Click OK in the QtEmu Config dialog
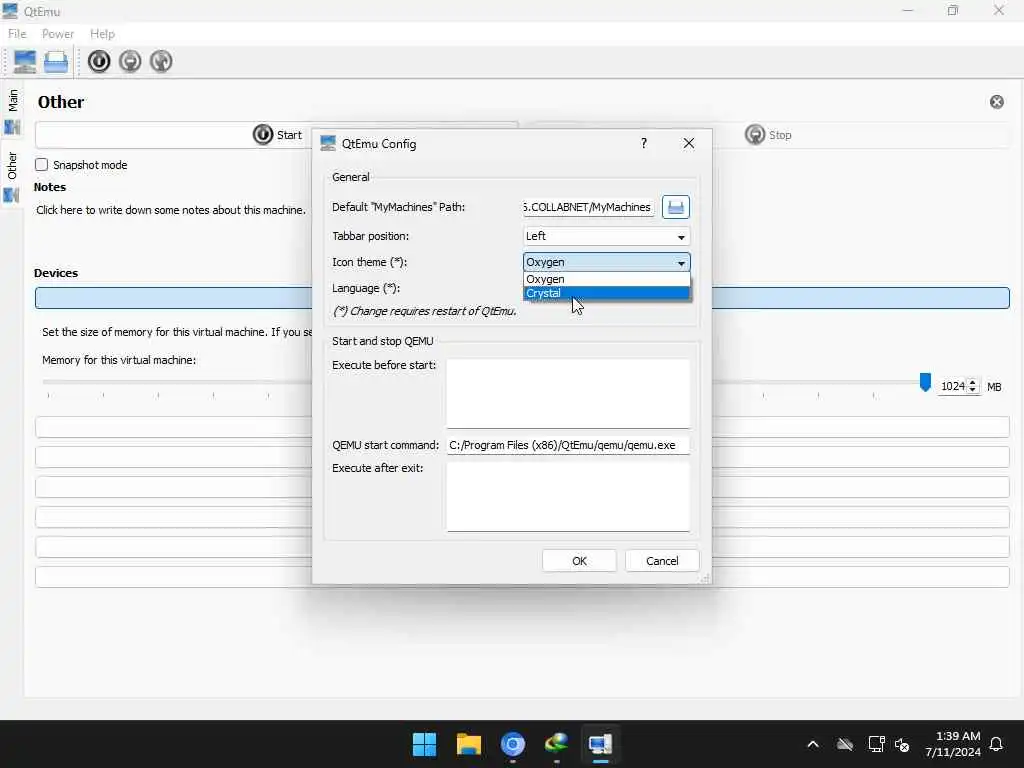Image resolution: width=1024 pixels, height=768 pixels. point(579,561)
